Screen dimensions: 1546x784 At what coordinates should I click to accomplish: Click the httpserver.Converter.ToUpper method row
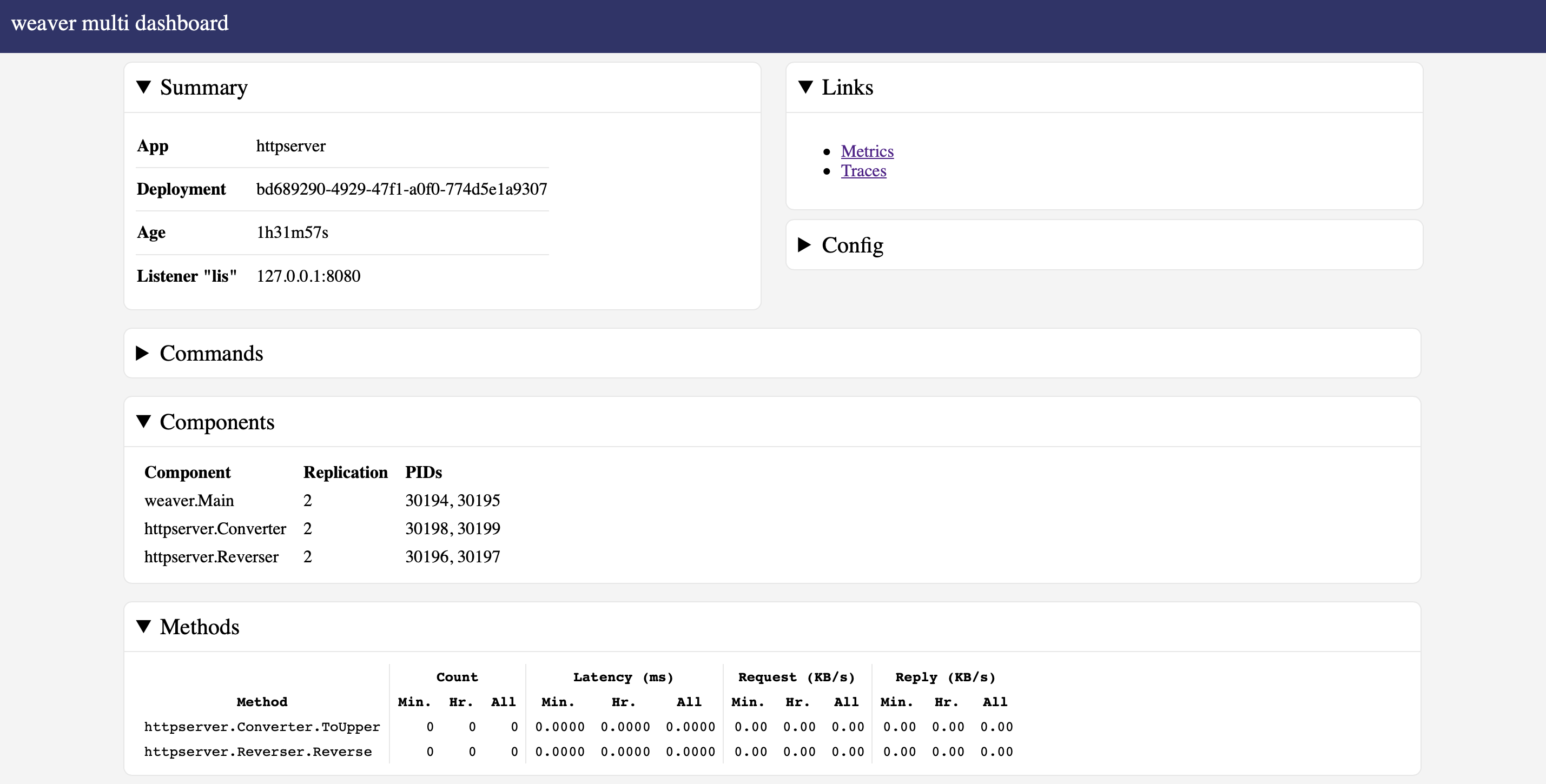579,727
